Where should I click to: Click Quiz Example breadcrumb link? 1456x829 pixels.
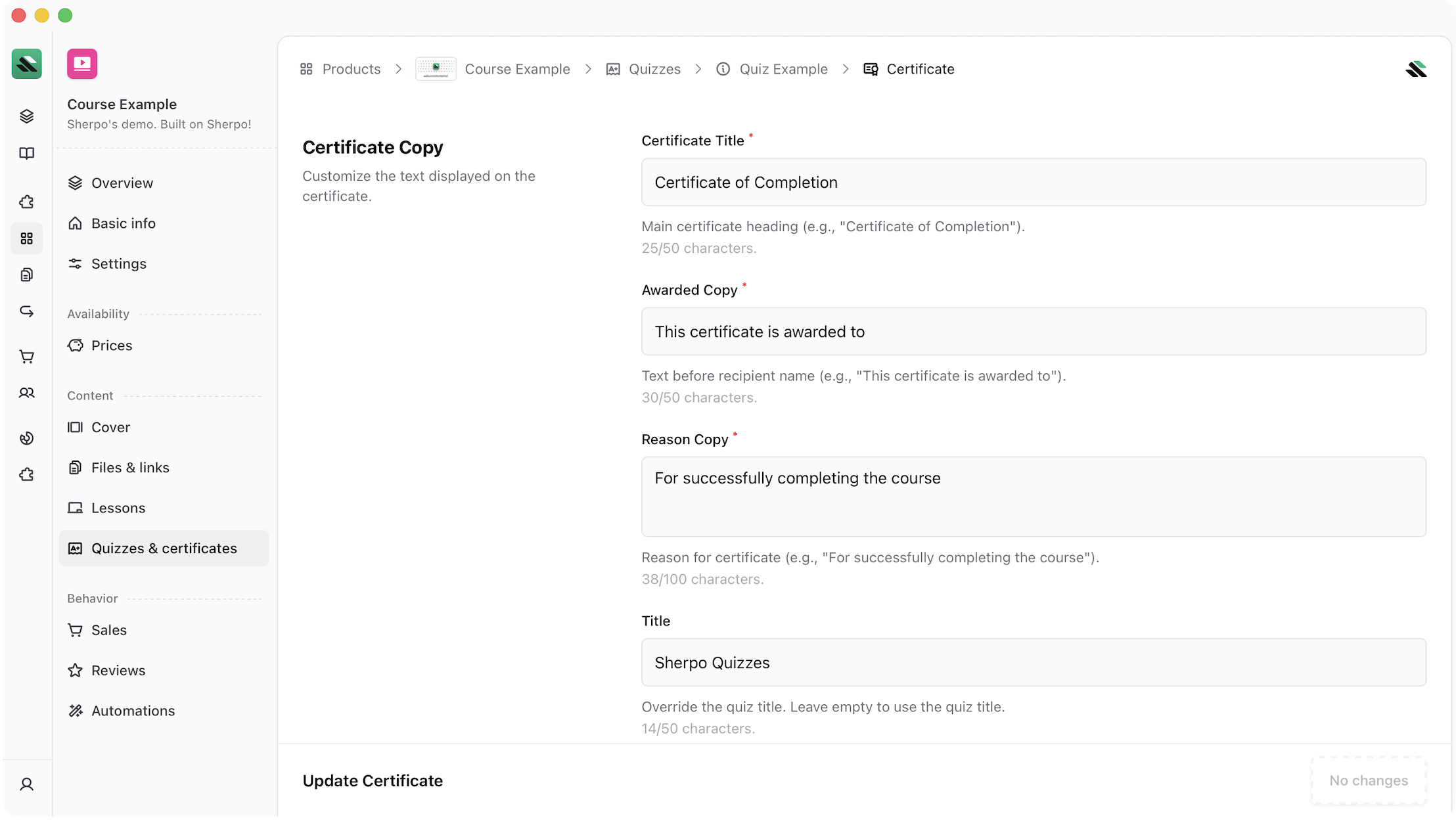pyautogui.click(x=783, y=69)
